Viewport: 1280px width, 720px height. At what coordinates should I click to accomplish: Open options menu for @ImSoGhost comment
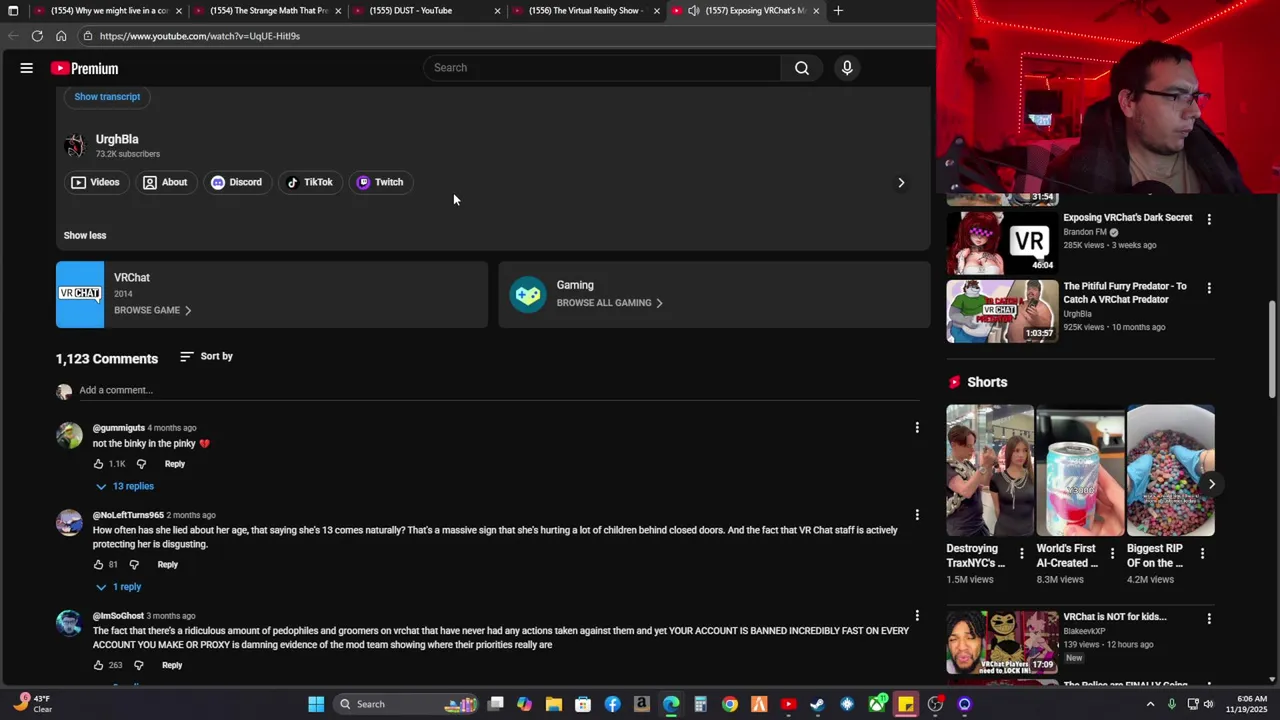[917, 616]
